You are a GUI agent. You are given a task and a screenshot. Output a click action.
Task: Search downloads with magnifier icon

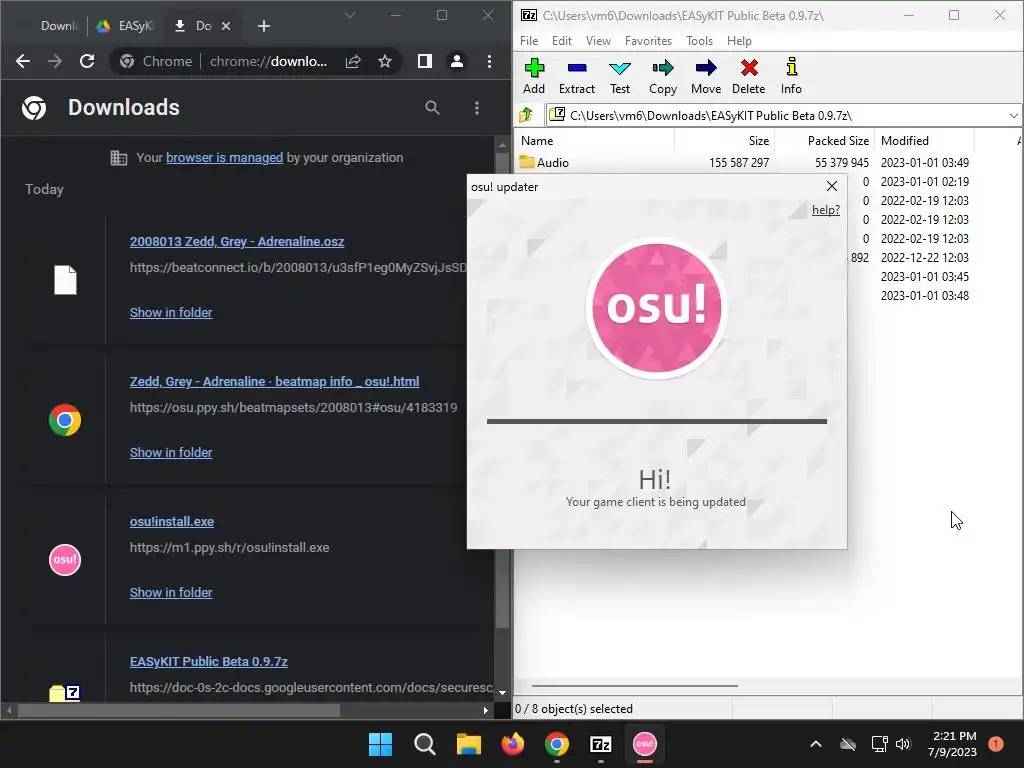point(432,108)
